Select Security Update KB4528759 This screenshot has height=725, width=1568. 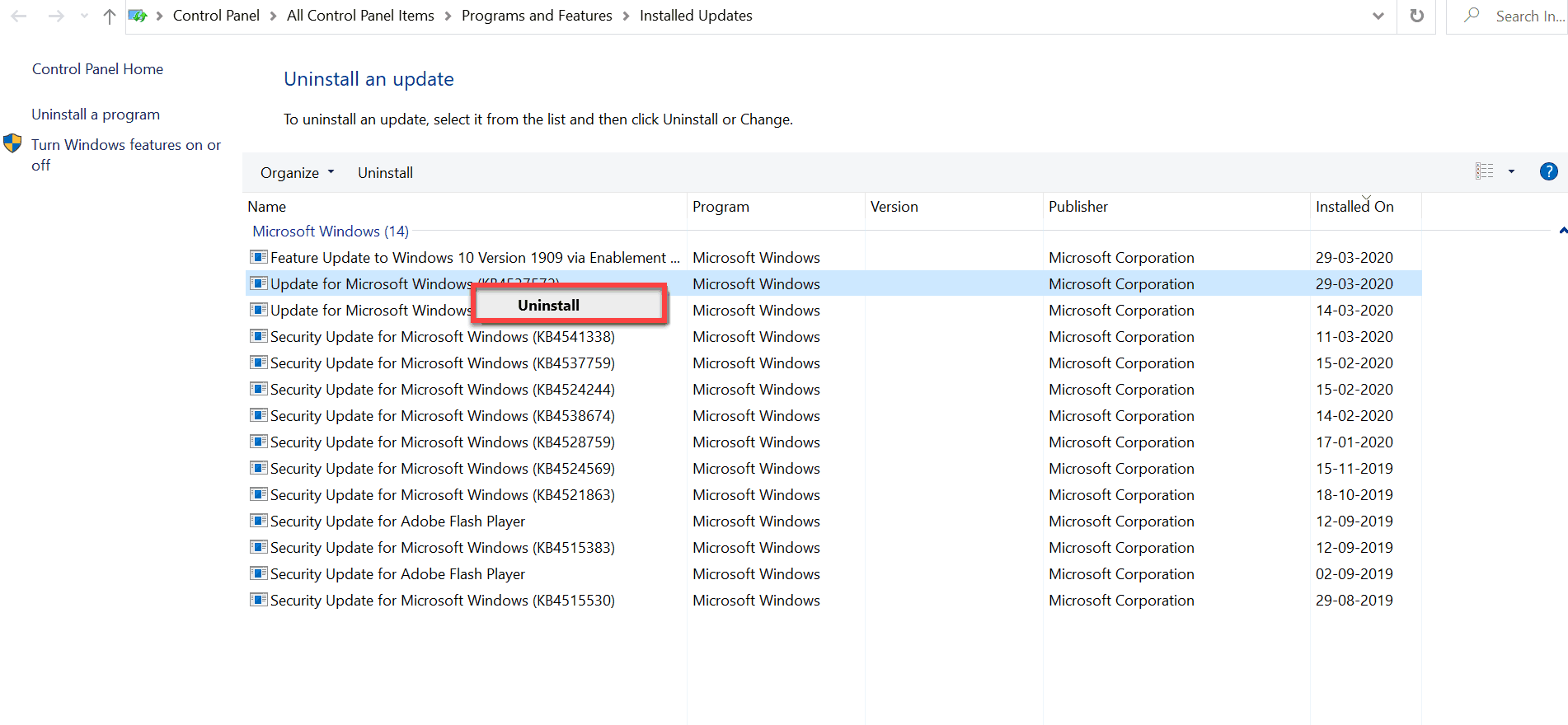(443, 442)
